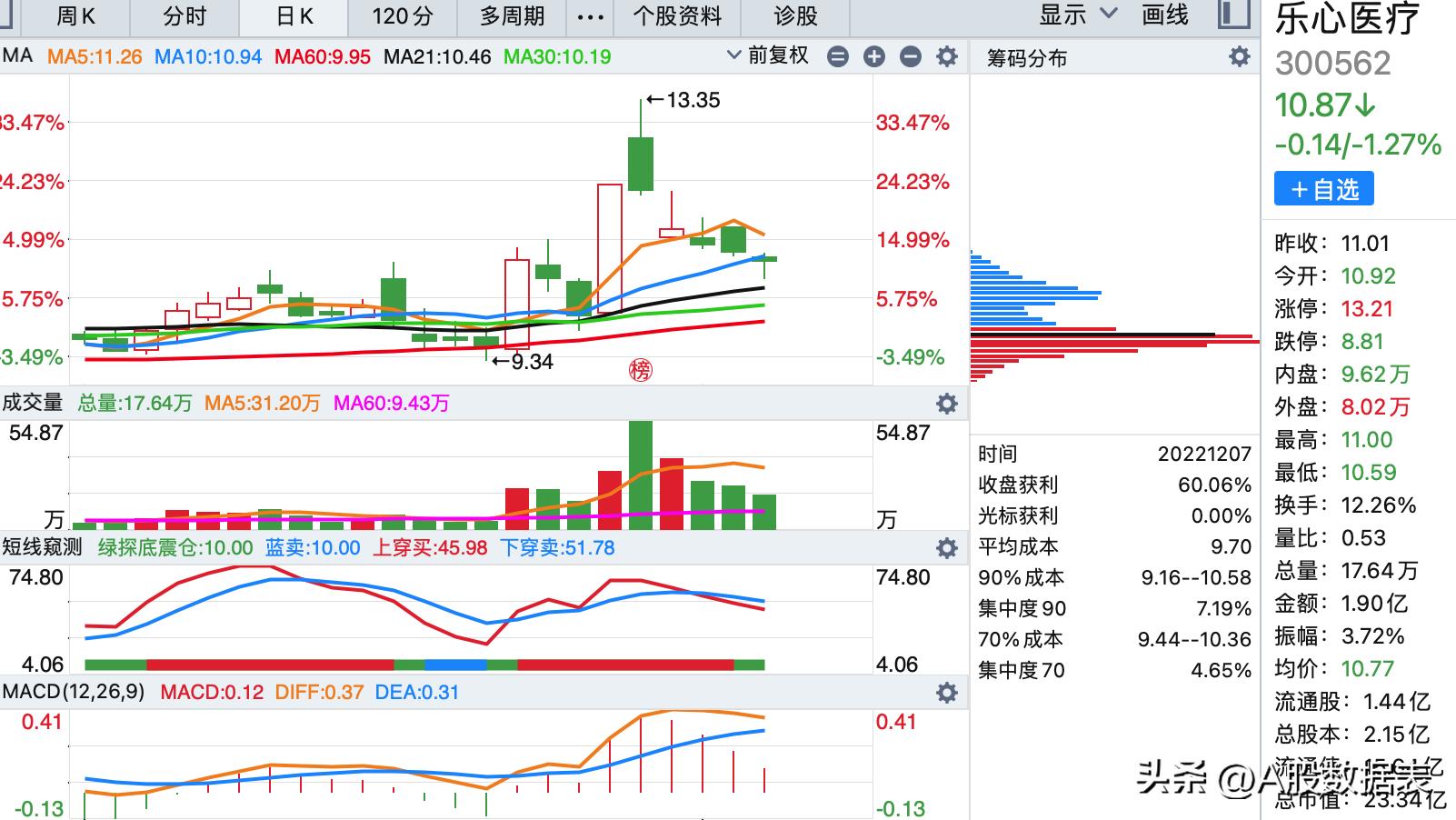1456x820 pixels.
Task: Open the 短线窥测 indicator settings gear
Action: [946, 548]
